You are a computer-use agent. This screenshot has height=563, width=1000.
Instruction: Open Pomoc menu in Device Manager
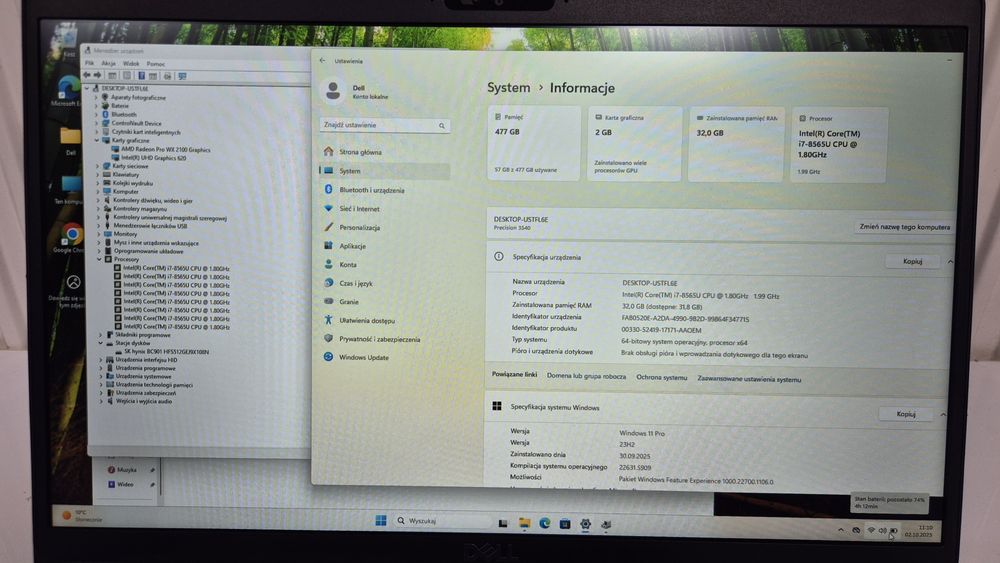point(156,64)
